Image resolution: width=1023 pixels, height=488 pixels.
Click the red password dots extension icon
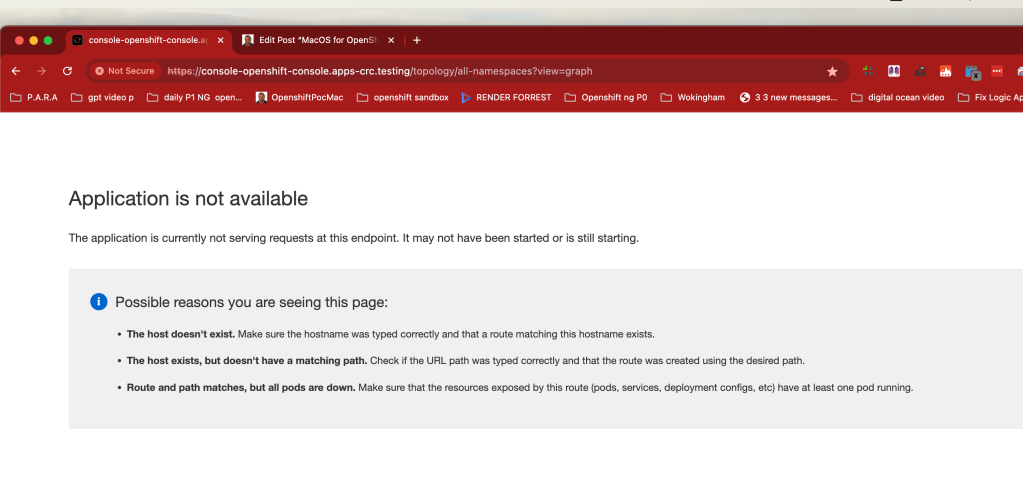(997, 71)
